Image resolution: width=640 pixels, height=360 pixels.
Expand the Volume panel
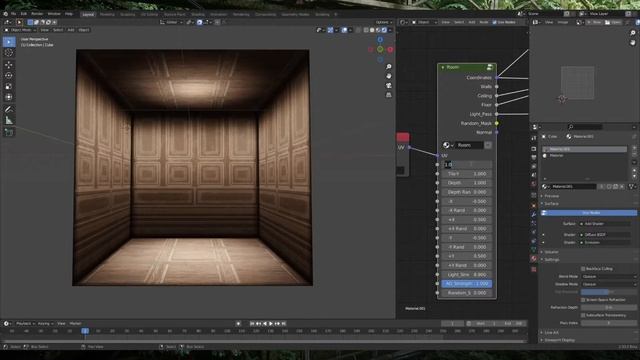[x=551, y=252]
